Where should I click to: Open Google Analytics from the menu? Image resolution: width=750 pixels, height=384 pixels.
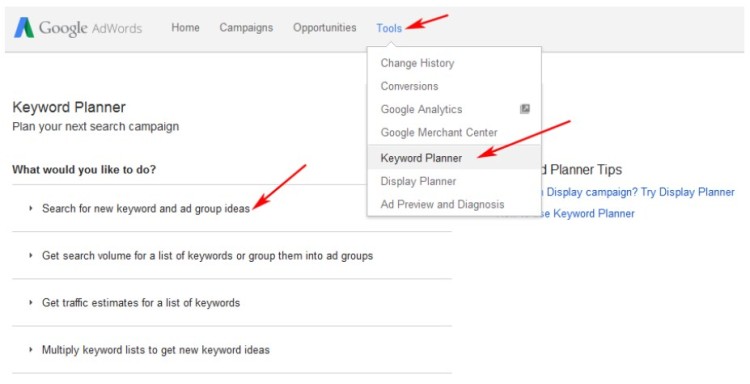tap(421, 110)
